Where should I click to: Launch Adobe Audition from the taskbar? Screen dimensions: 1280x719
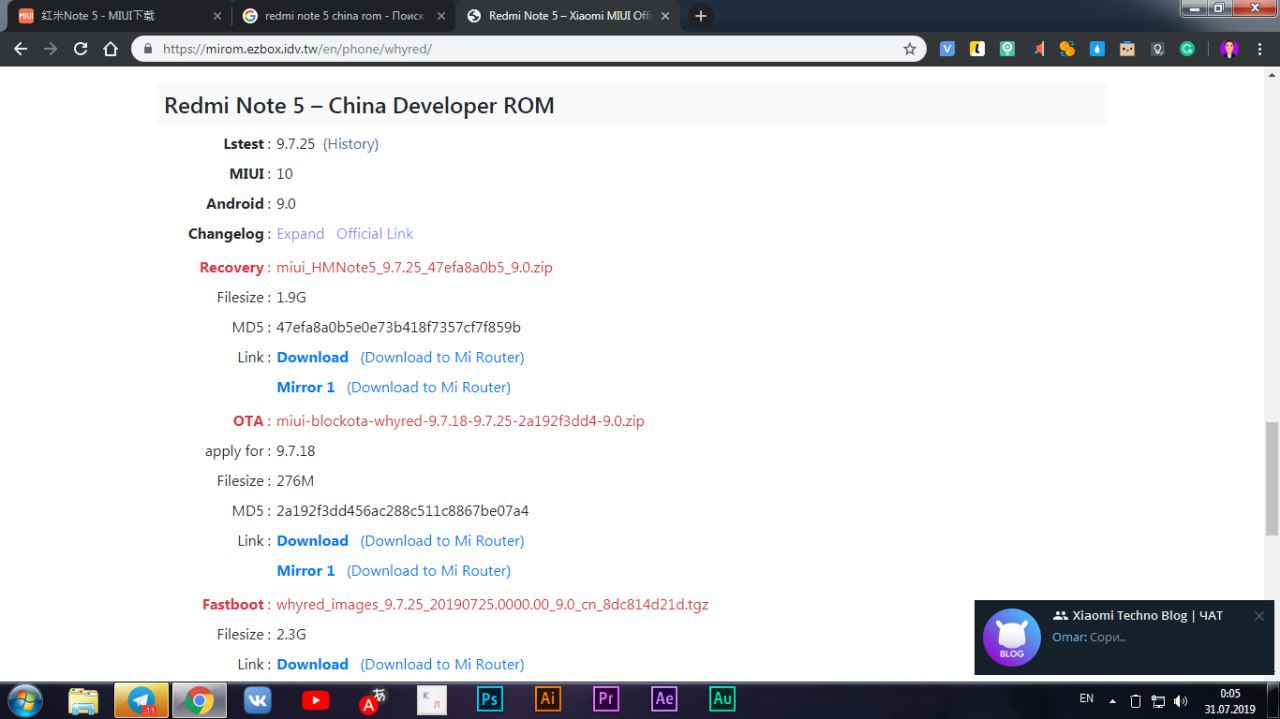pos(721,699)
